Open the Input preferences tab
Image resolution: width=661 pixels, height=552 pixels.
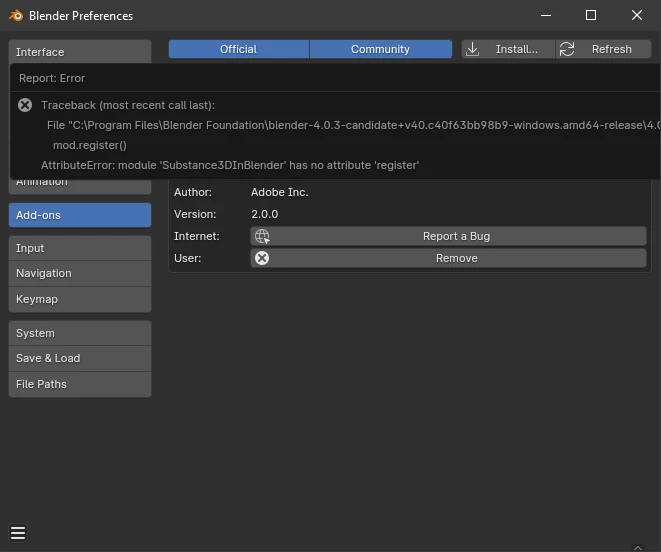tap(80, 248)
